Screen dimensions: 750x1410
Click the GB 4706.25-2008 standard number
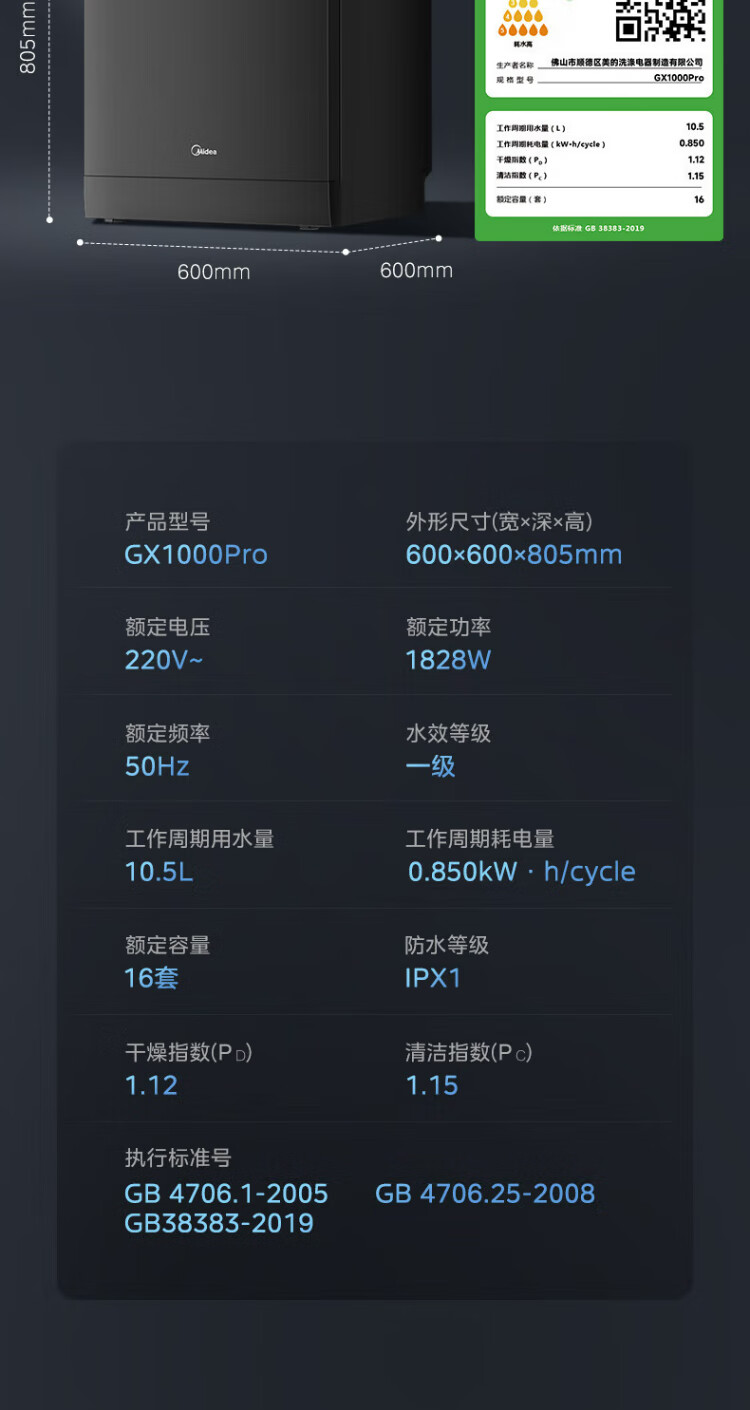click(485, 1194)
